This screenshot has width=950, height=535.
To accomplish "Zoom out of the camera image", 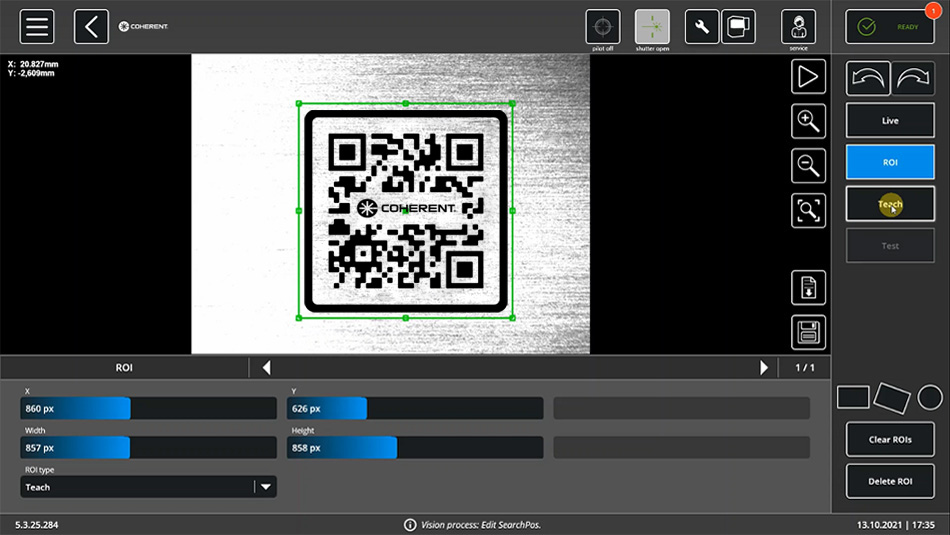I will coord(808,165).
